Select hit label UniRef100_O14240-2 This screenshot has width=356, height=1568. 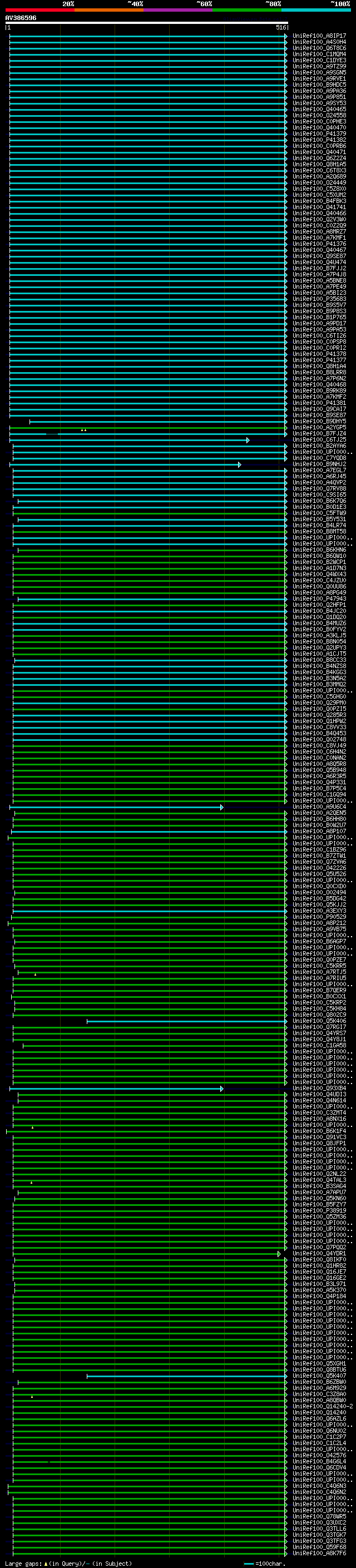323,1406
